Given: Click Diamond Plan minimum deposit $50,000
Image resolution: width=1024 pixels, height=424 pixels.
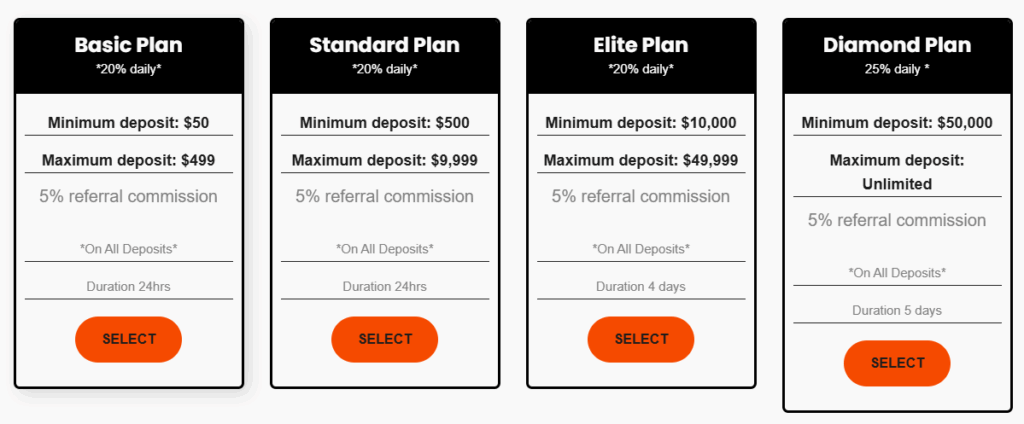Looking at the screenshot, I should pos(897,123).
